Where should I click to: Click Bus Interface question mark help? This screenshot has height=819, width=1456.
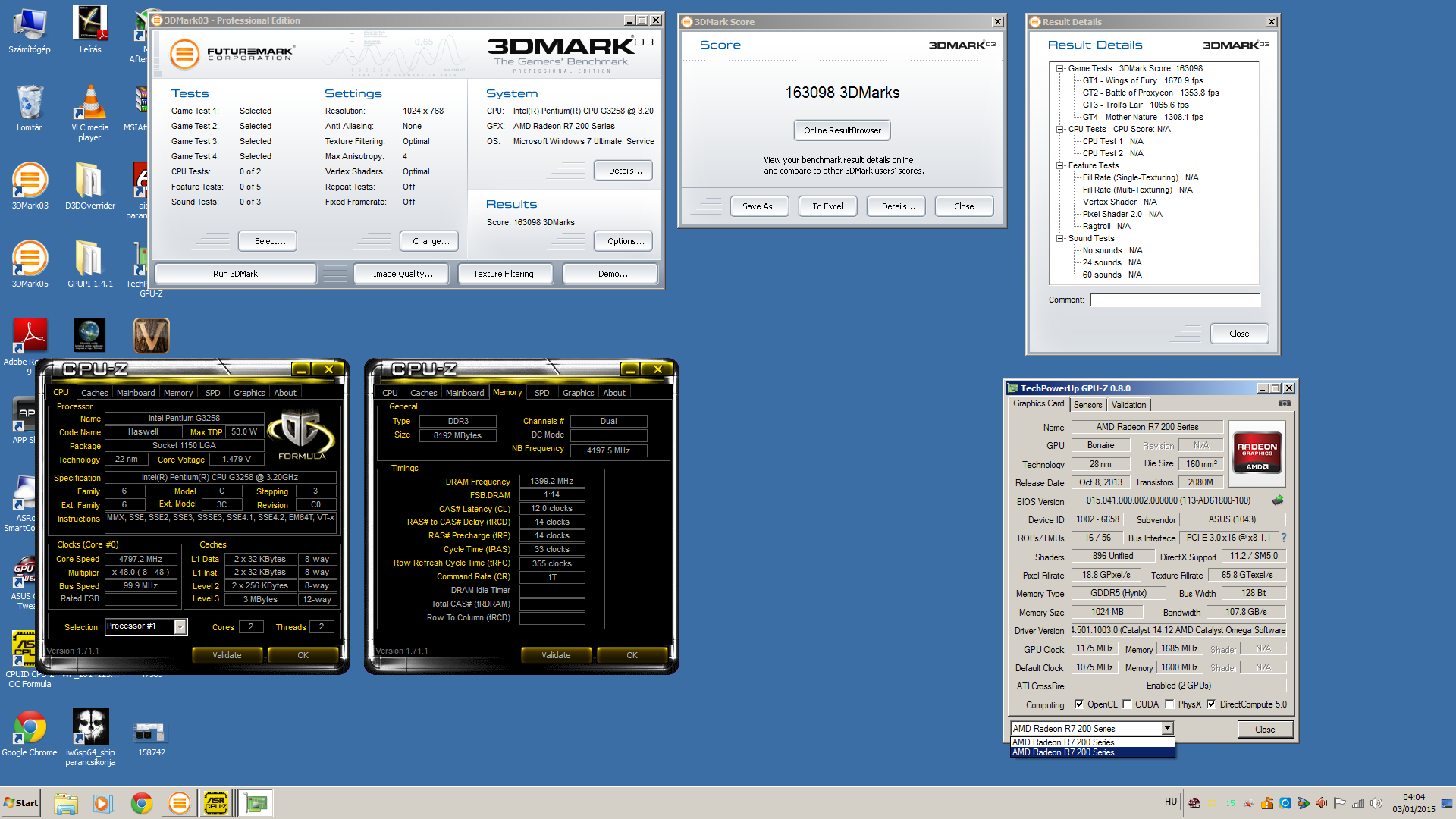pos(1284,538)
